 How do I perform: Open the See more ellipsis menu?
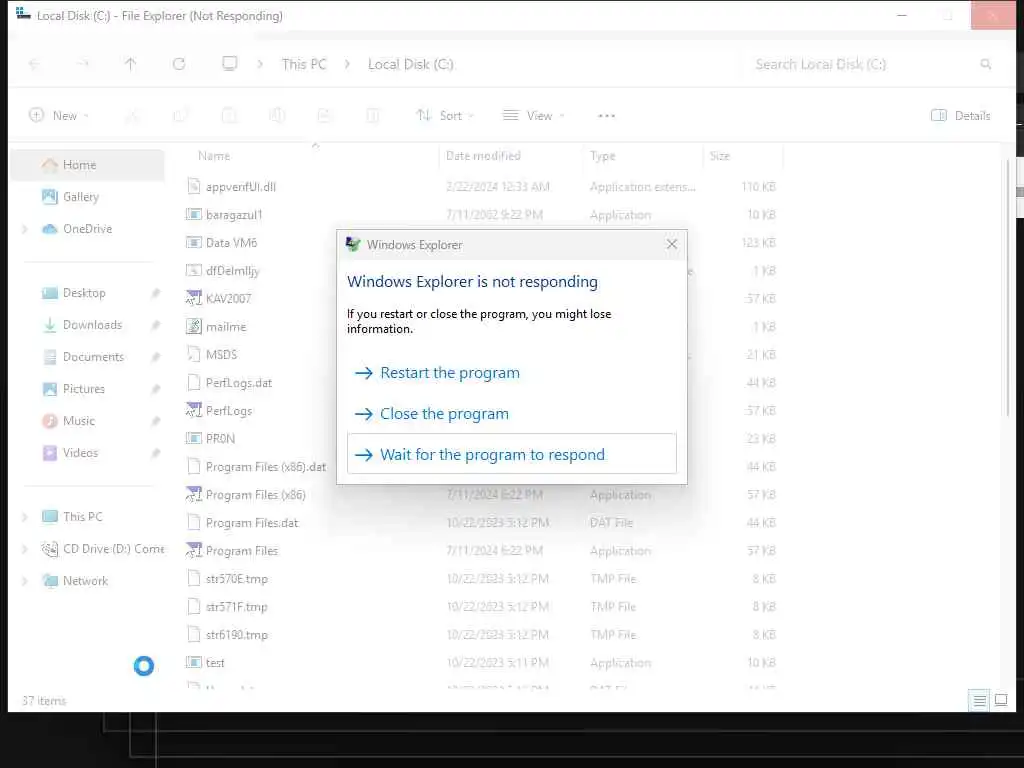pyautogui.click(x=607, y=116)
